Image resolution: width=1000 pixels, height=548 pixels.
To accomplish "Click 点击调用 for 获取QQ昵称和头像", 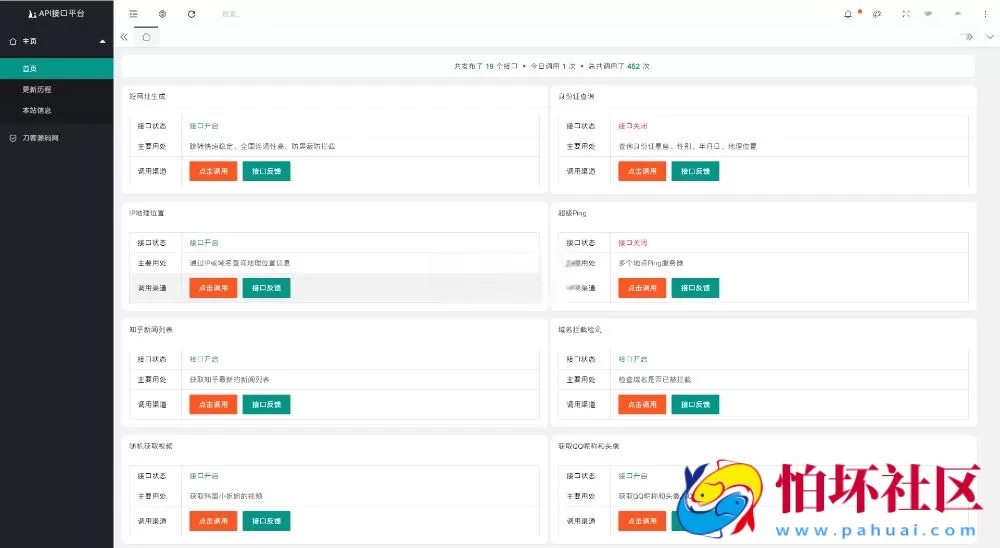I will [642, 521].
